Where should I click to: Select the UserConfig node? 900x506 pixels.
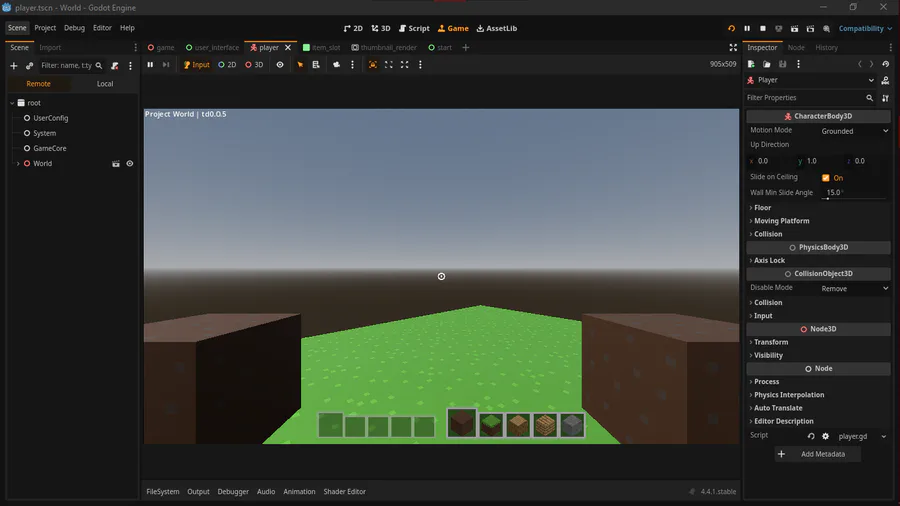pyautogui.click(x=51, y=118)
